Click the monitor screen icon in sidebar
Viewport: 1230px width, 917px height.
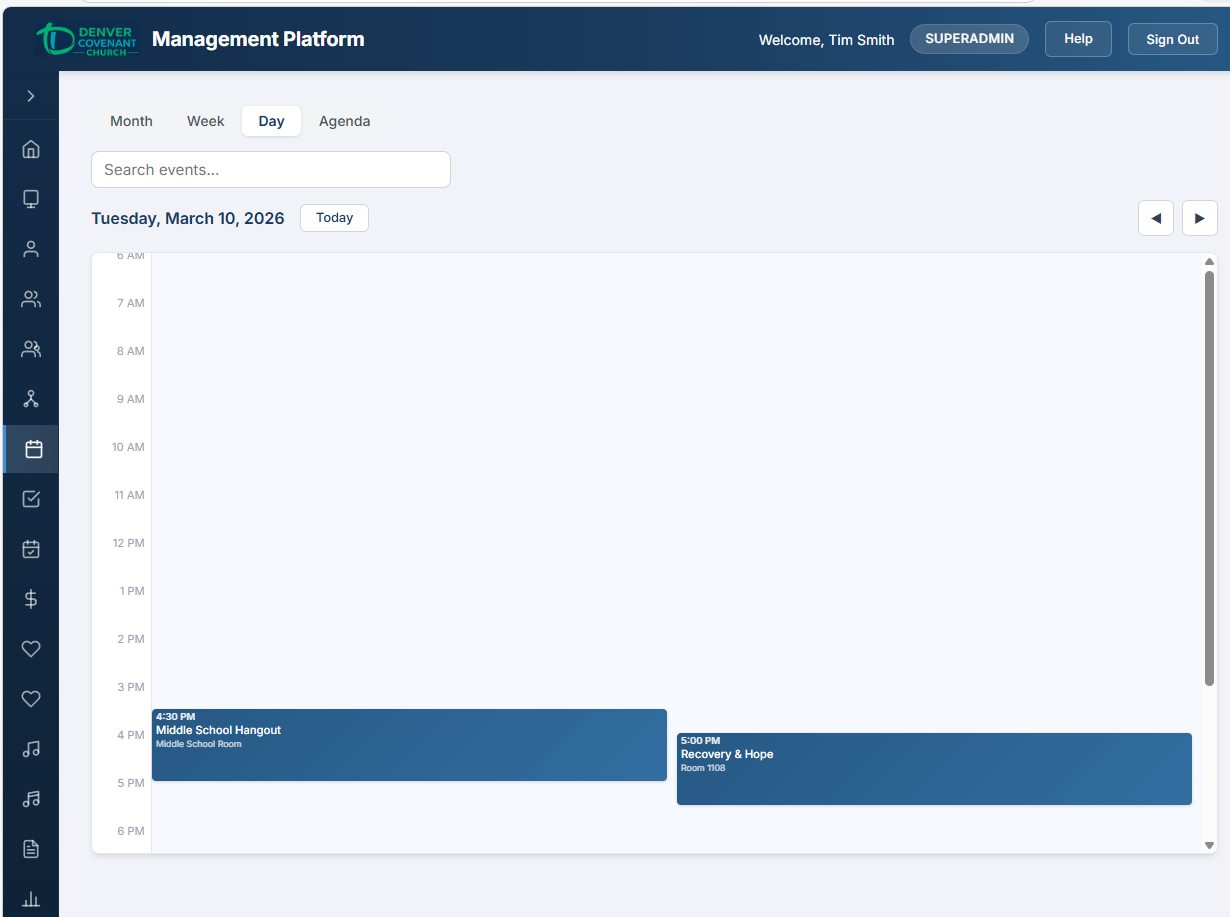[x=31, y=199]
